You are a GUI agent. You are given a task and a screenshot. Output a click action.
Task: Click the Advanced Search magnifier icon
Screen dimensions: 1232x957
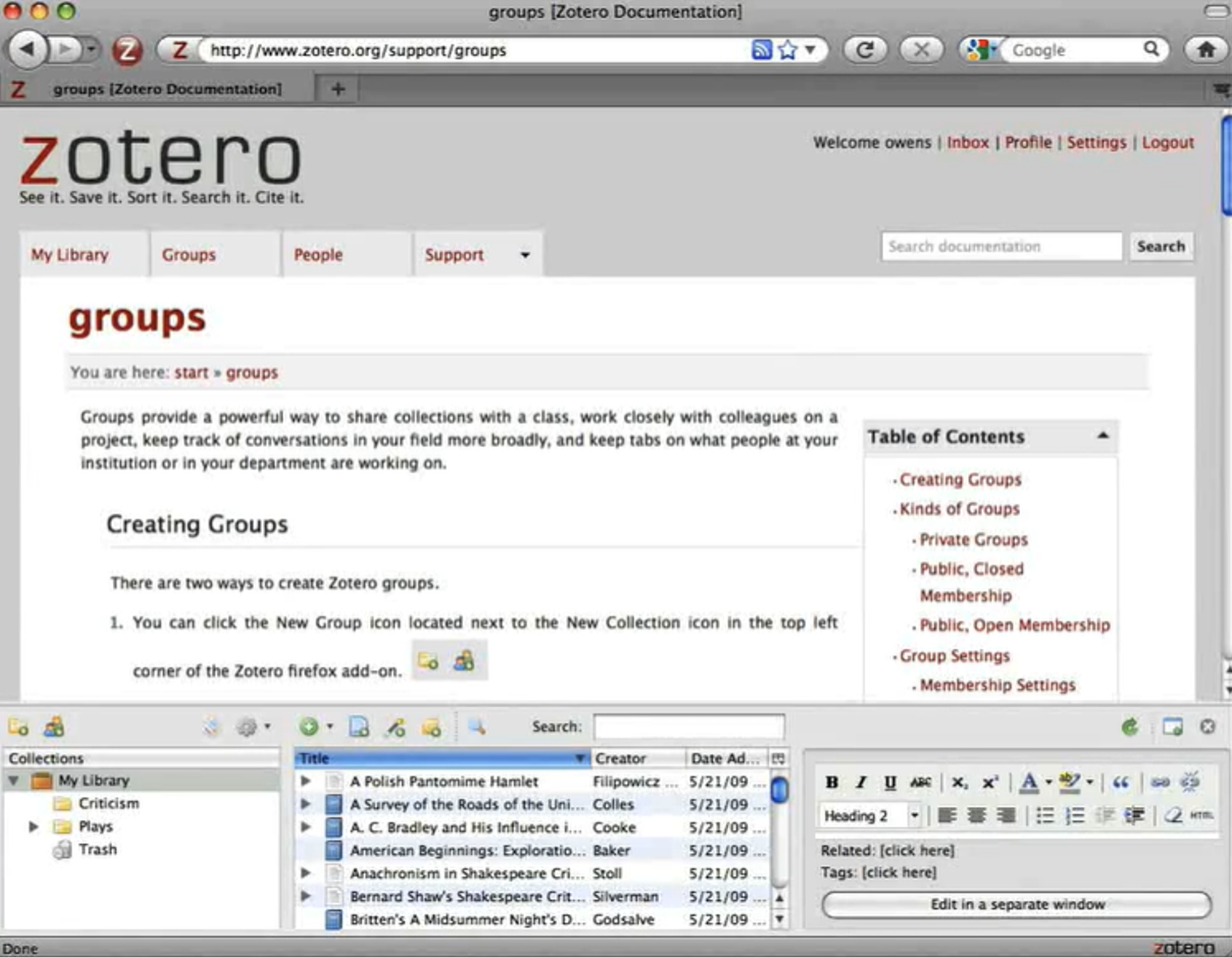pos(477,726)
